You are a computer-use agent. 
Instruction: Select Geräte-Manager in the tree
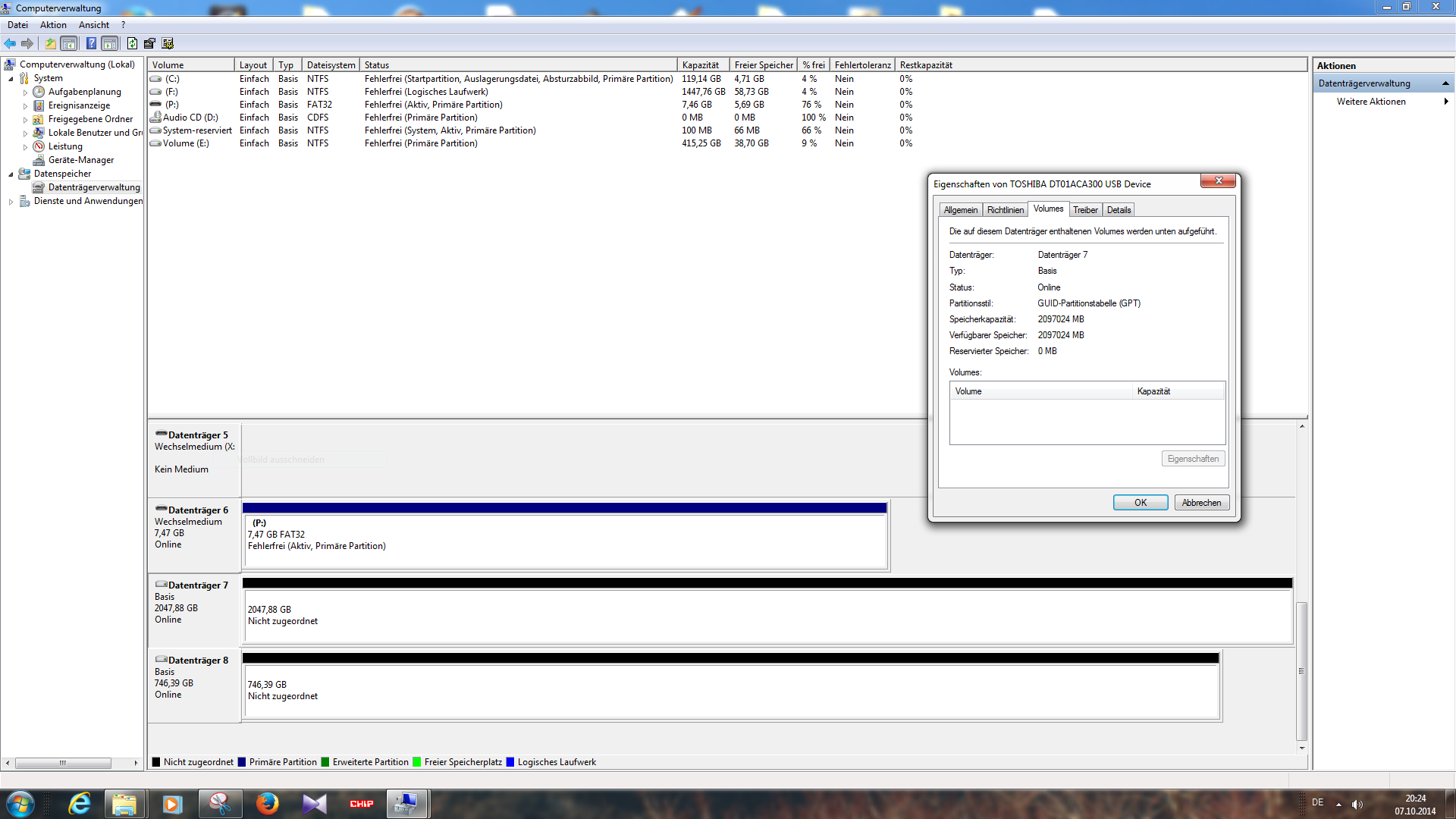[80, 160]
